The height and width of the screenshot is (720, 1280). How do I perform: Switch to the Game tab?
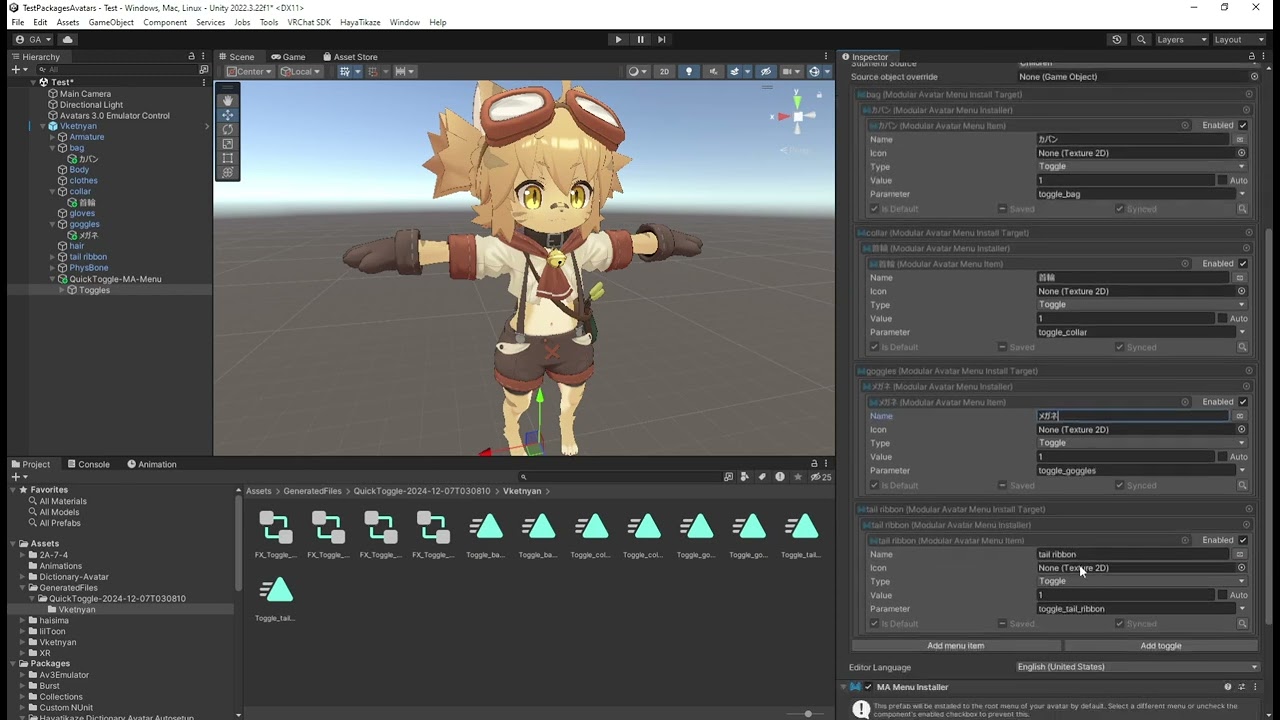288,57
